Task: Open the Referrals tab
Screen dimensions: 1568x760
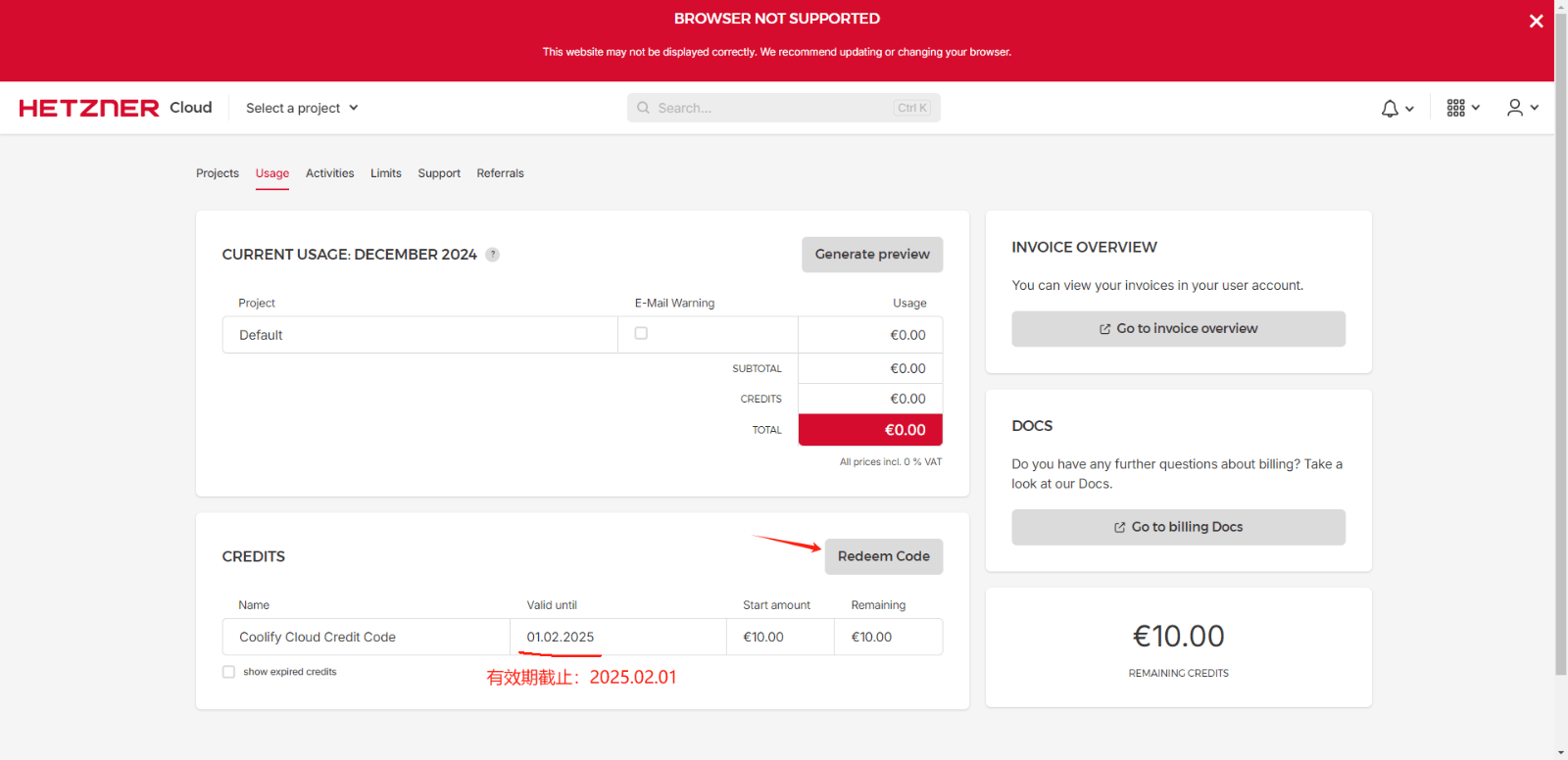Action: pyautogui.click(x=500, y=173)
